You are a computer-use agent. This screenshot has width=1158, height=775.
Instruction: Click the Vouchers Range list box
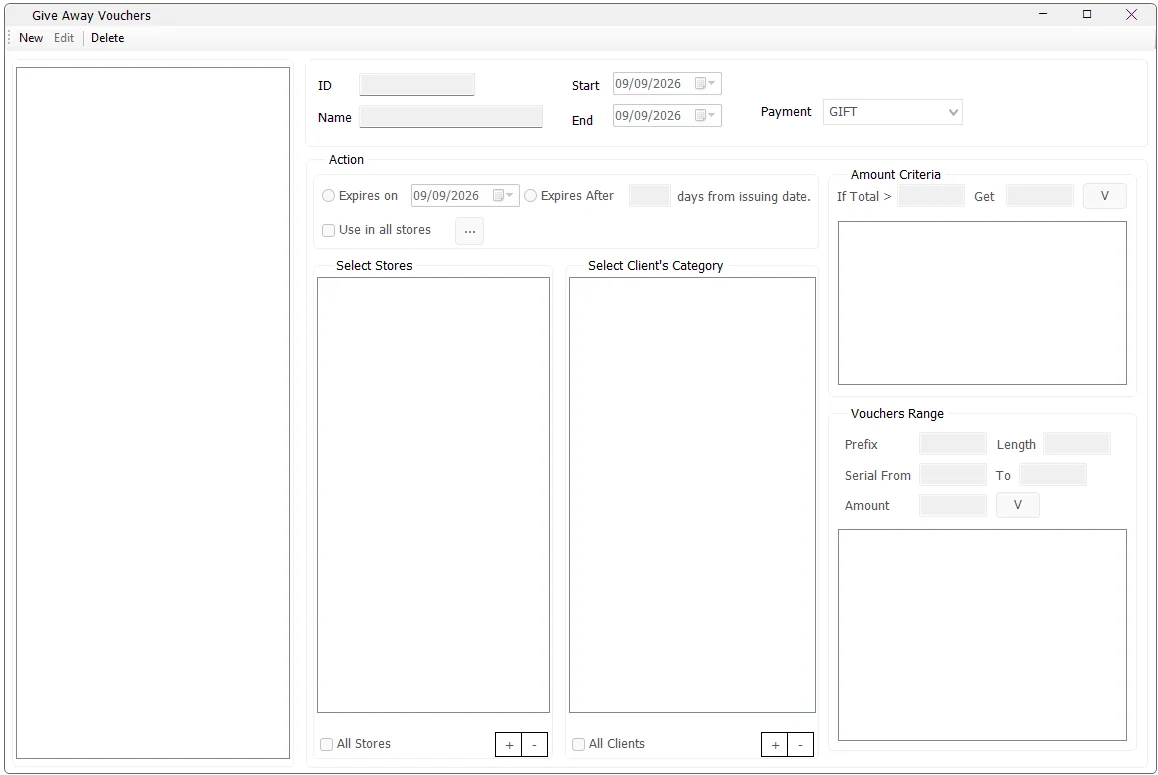click(982, 635)
